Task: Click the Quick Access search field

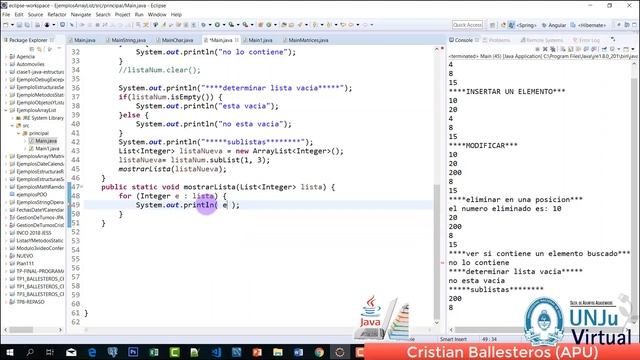Action: (467, 25)
